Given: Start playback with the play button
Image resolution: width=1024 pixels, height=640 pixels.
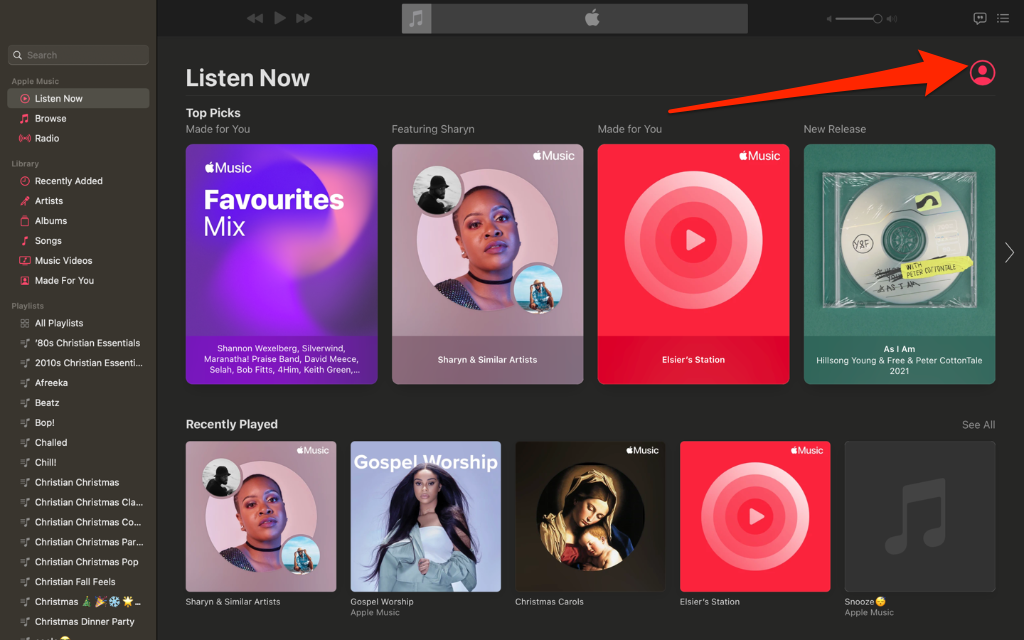Looking at the screenshot, I should click(280, 18).
